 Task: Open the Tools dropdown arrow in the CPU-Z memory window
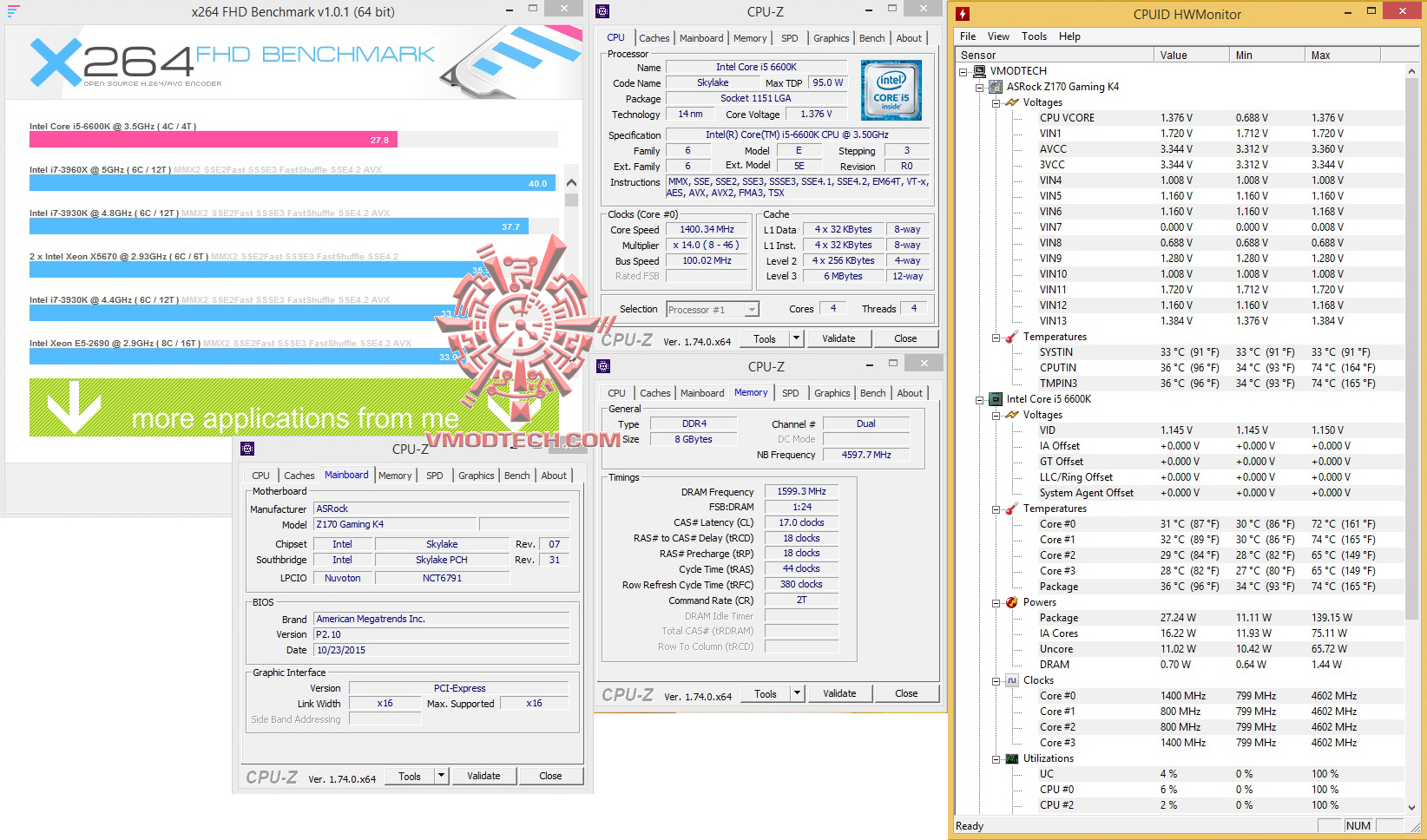tap(797, 693)
